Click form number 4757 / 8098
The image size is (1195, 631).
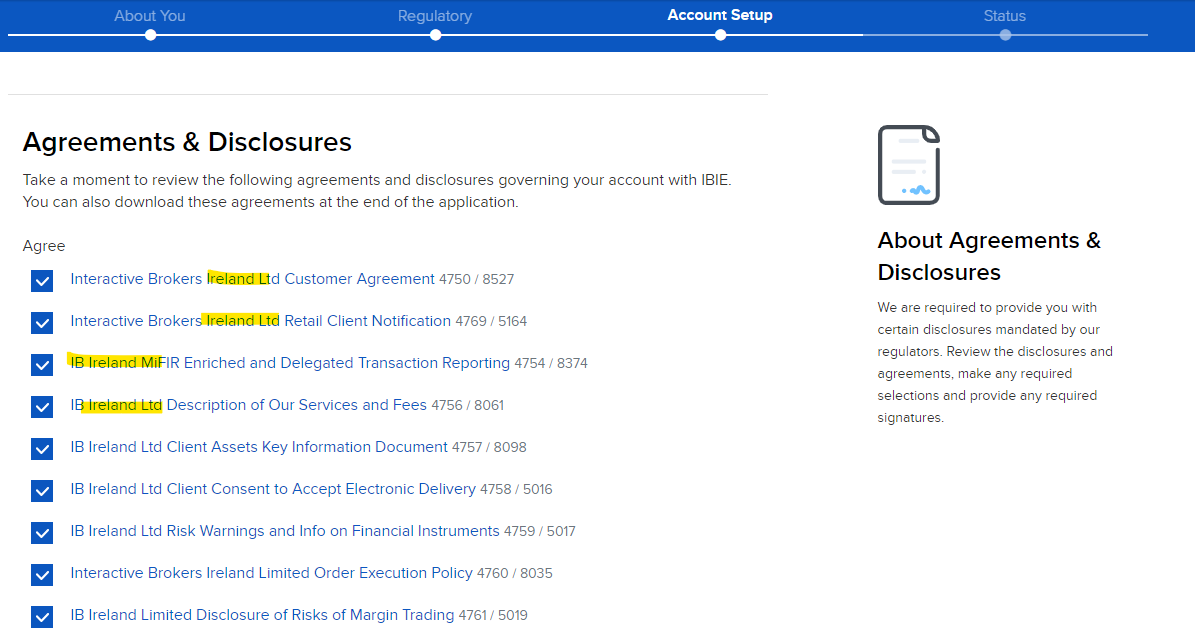(x=489, y=447)
